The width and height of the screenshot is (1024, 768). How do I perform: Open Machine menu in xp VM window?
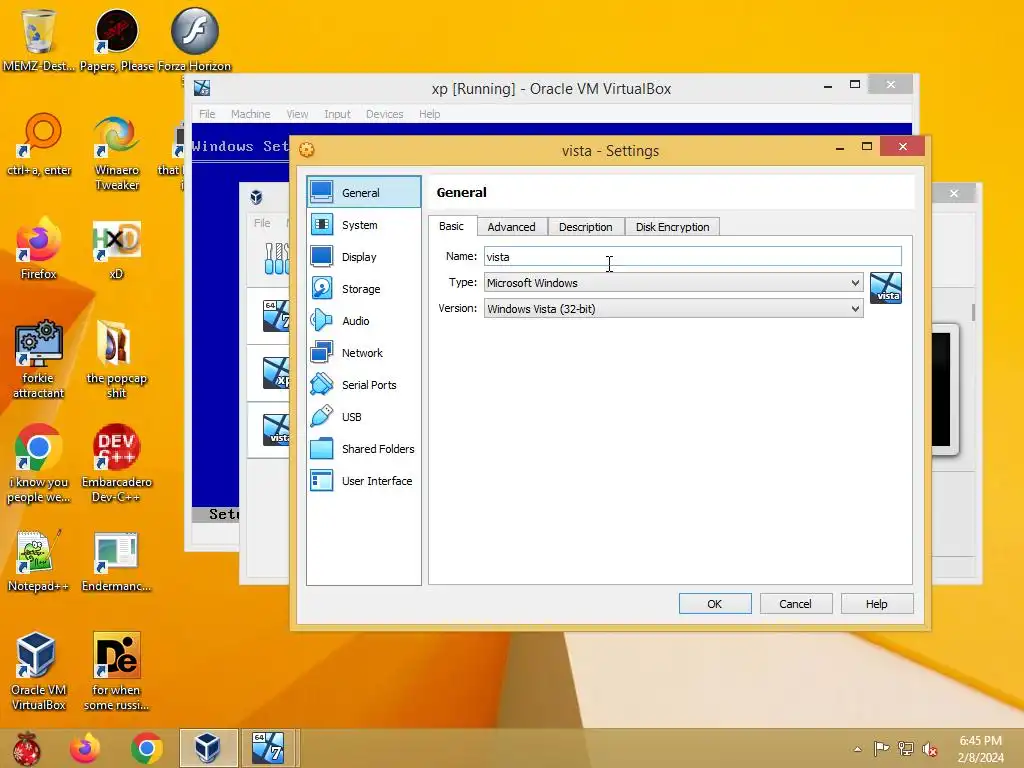pos(251,114)
